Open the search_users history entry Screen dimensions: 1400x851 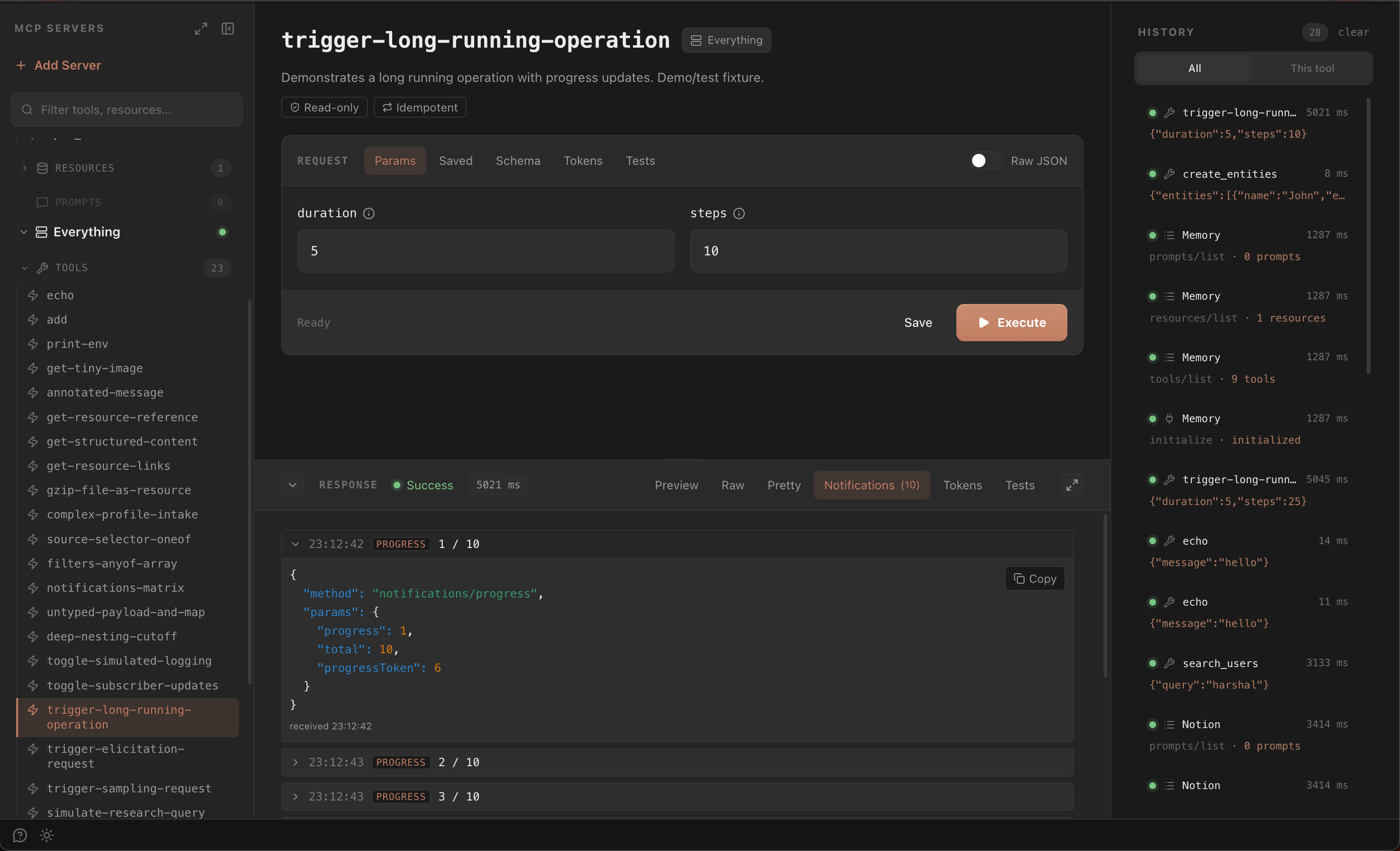point(1249,674)
